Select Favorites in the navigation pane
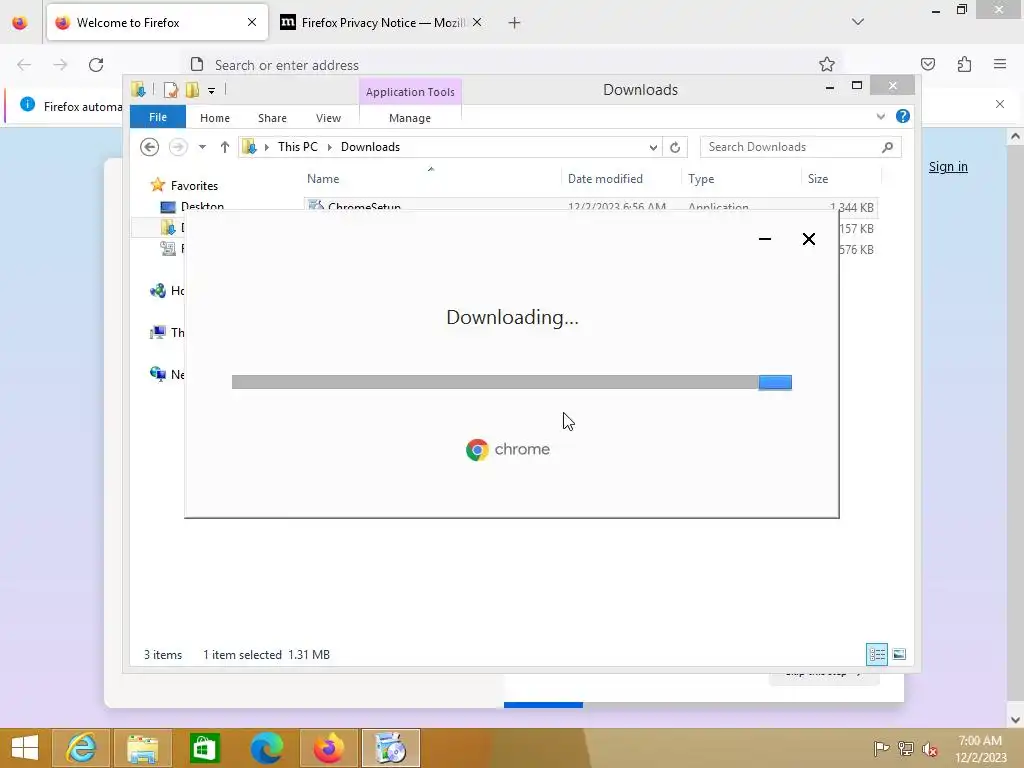The width and height of the screenshot is (1024, 768). (194, 186)
